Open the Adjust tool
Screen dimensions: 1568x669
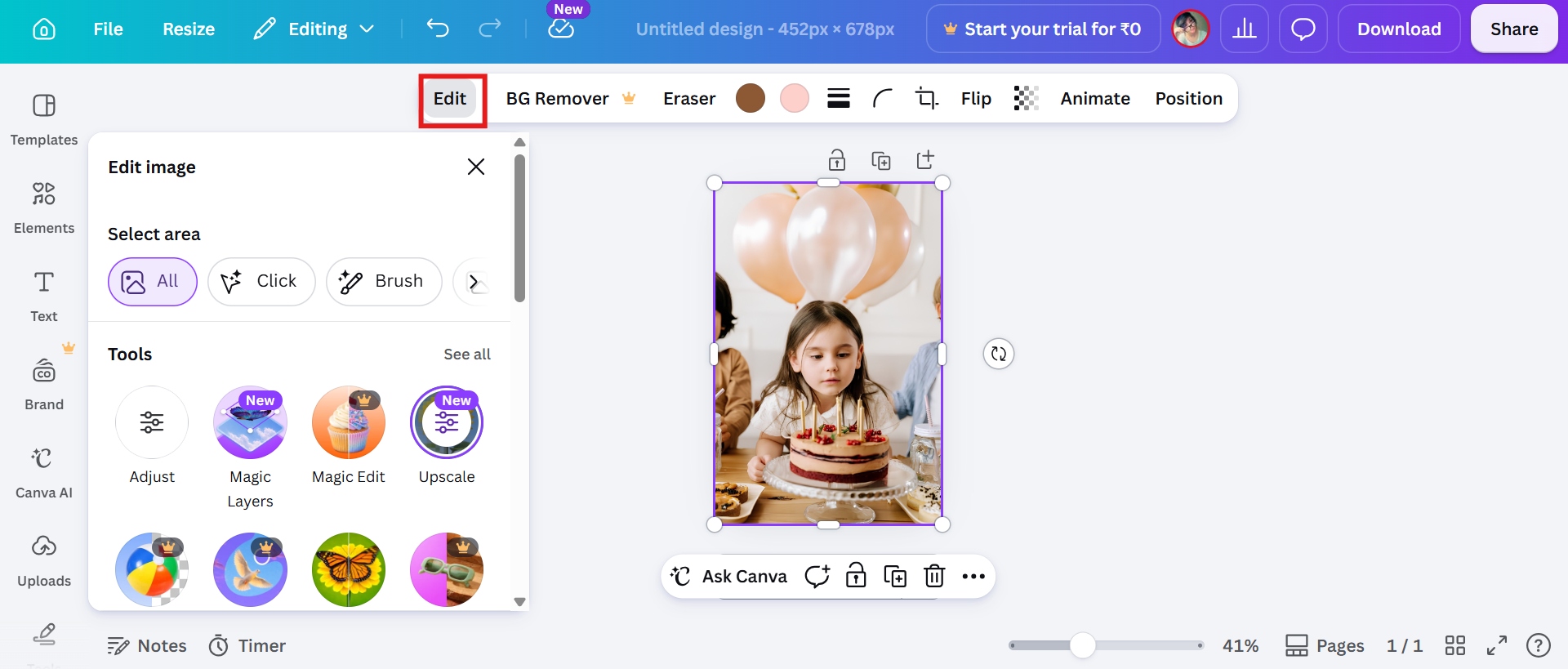(152, 435)
